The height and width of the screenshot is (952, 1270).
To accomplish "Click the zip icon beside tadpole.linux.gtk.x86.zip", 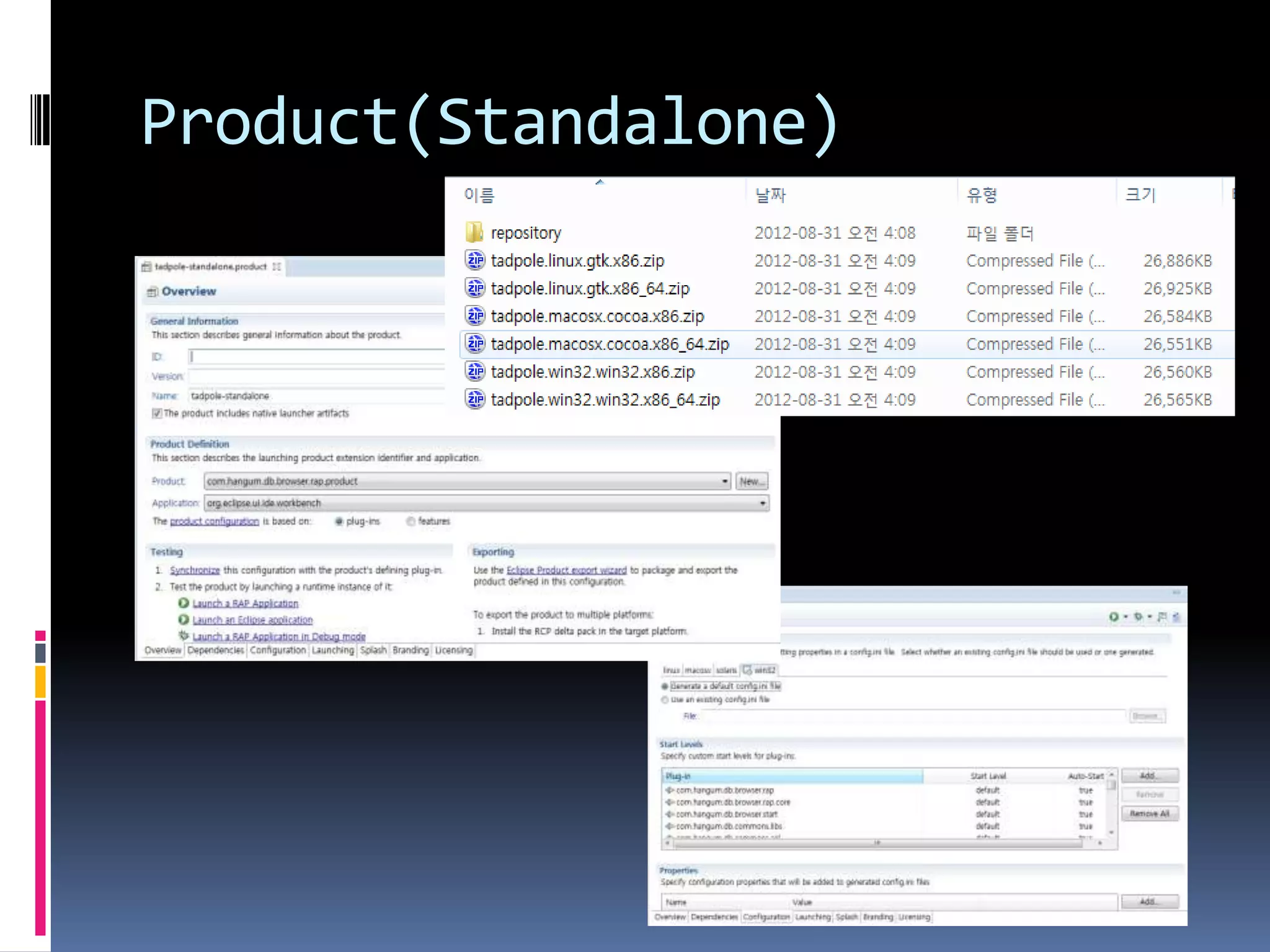I will (475, 260).
